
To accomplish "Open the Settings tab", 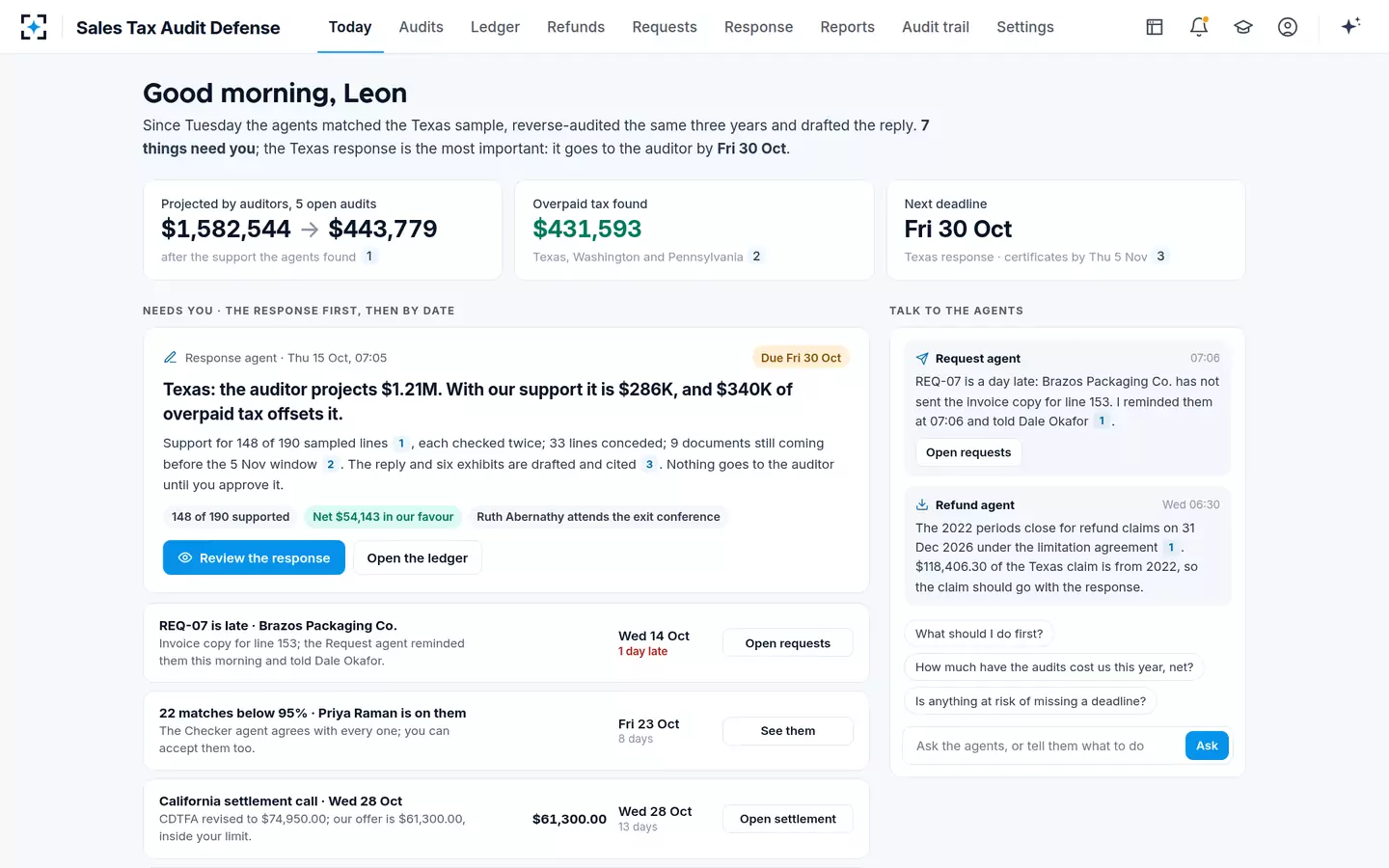I will (x=1025, y=27).
